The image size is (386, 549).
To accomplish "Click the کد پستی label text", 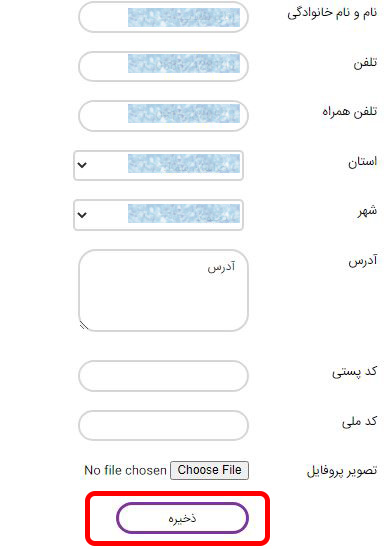I will [354, 371].
